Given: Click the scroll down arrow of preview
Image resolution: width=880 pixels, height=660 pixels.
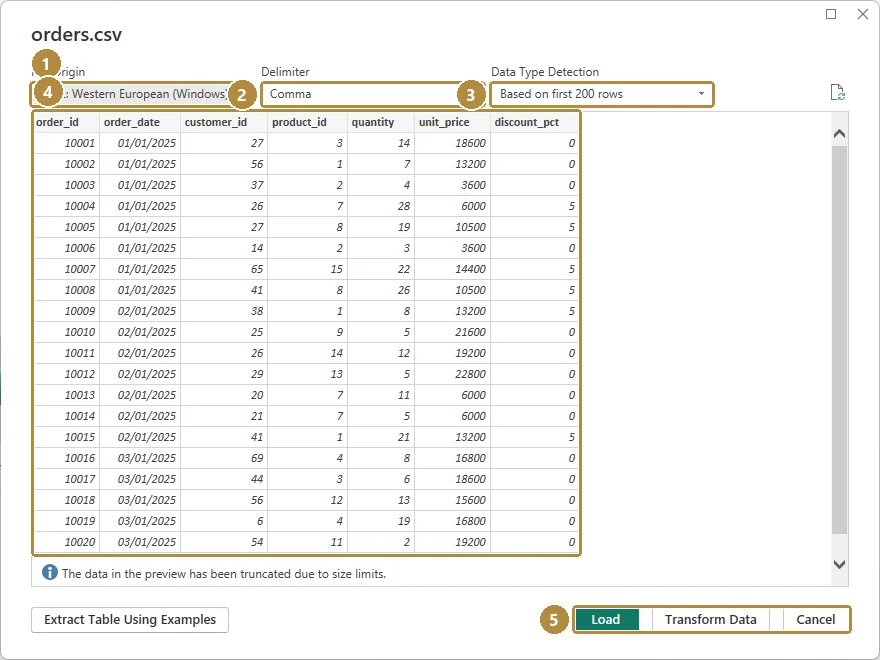Looking at the screenshot, I should [840, 564].
